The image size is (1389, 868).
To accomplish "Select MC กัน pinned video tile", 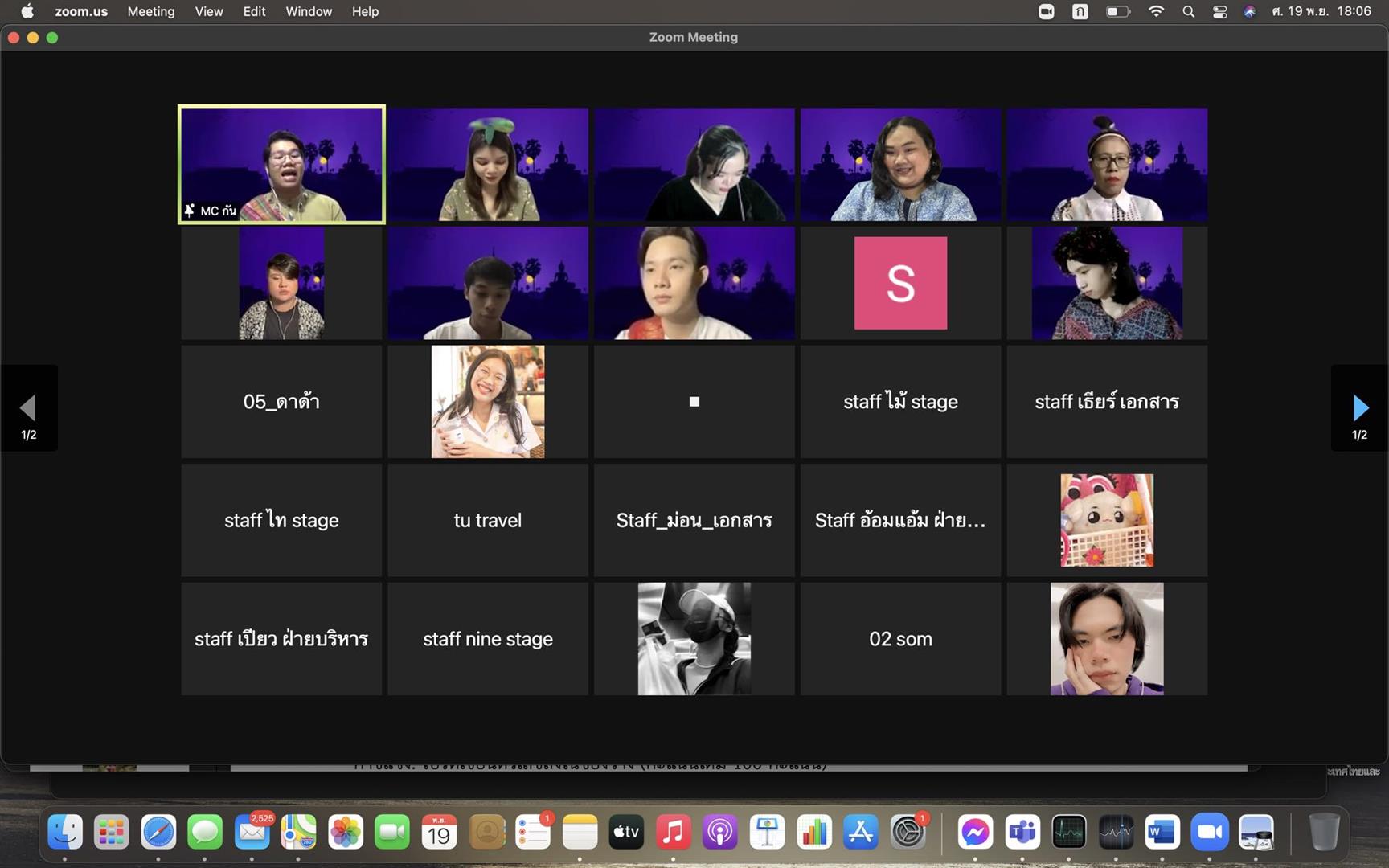I will (281, 164).
